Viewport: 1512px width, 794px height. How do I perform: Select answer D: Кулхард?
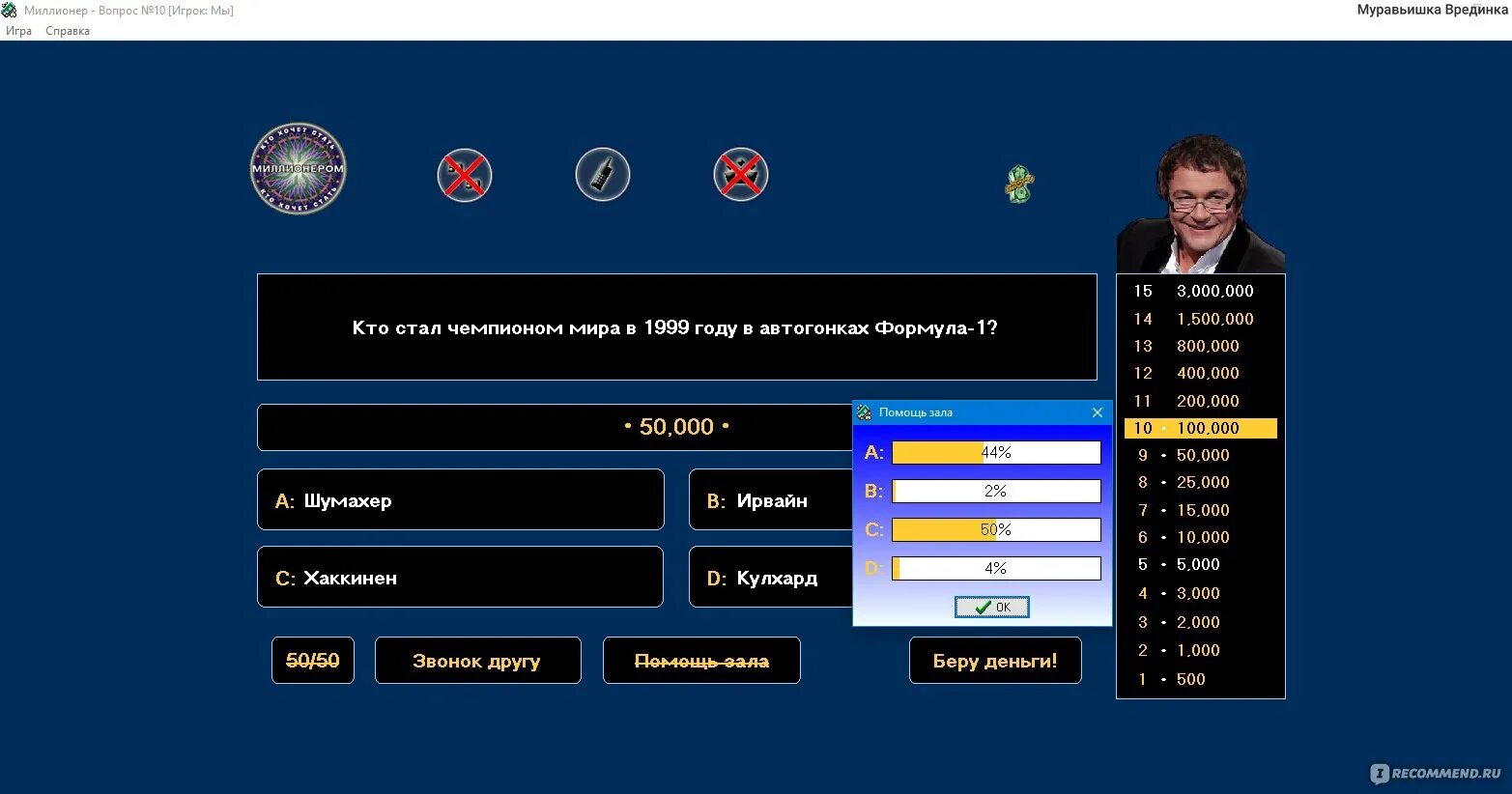pos(771,578)
